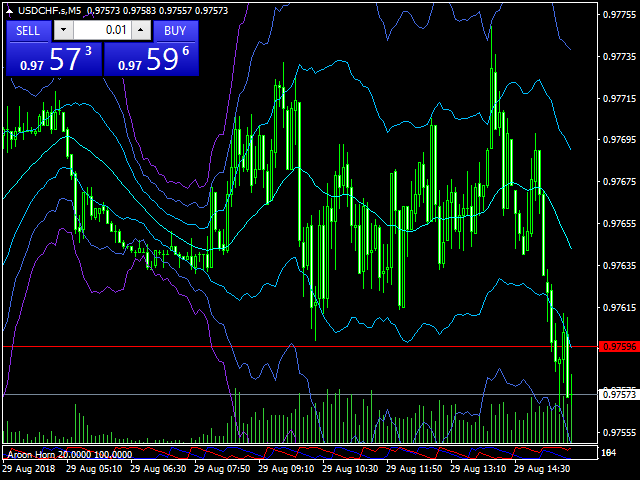
Task: Click the 29 Aug 14:30 time label
Action: tap(542, 469)
